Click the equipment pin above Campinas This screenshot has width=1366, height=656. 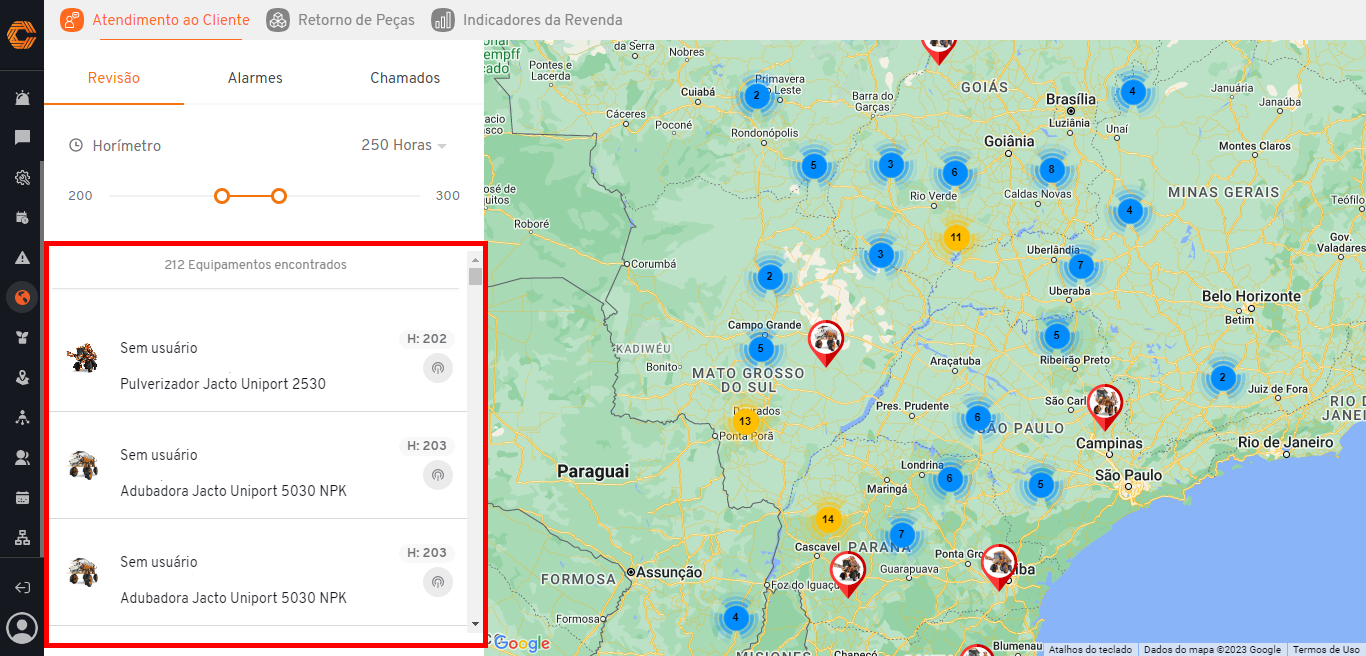(1104, 407)
